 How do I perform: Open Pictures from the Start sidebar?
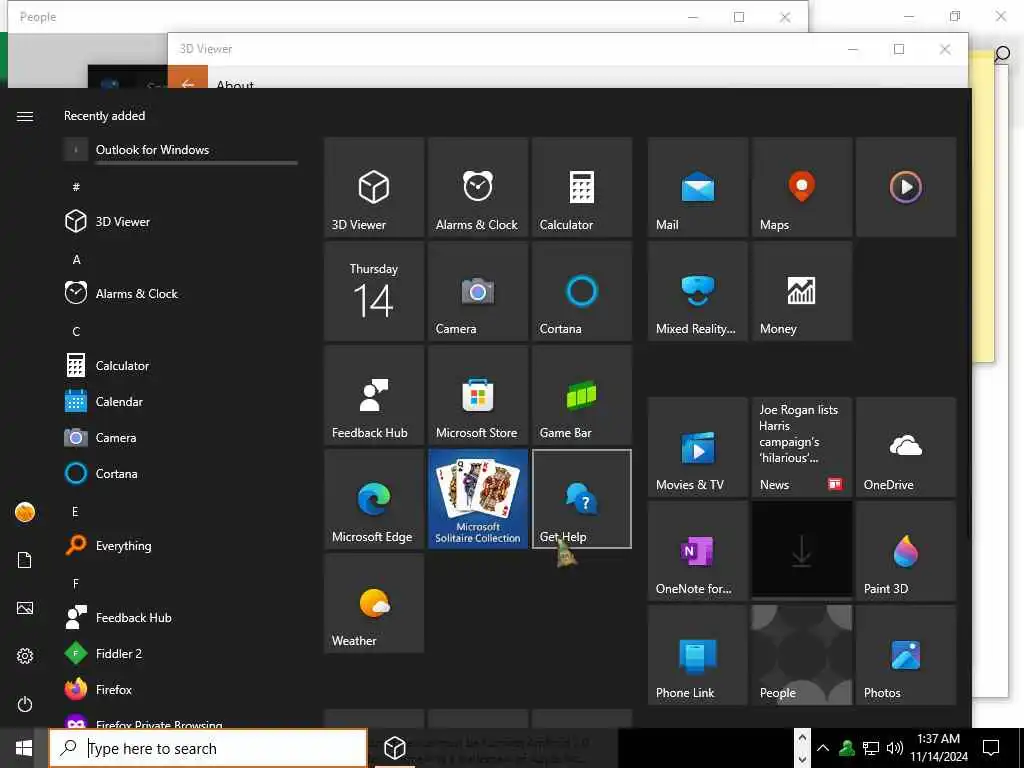(x=25, y=608)
